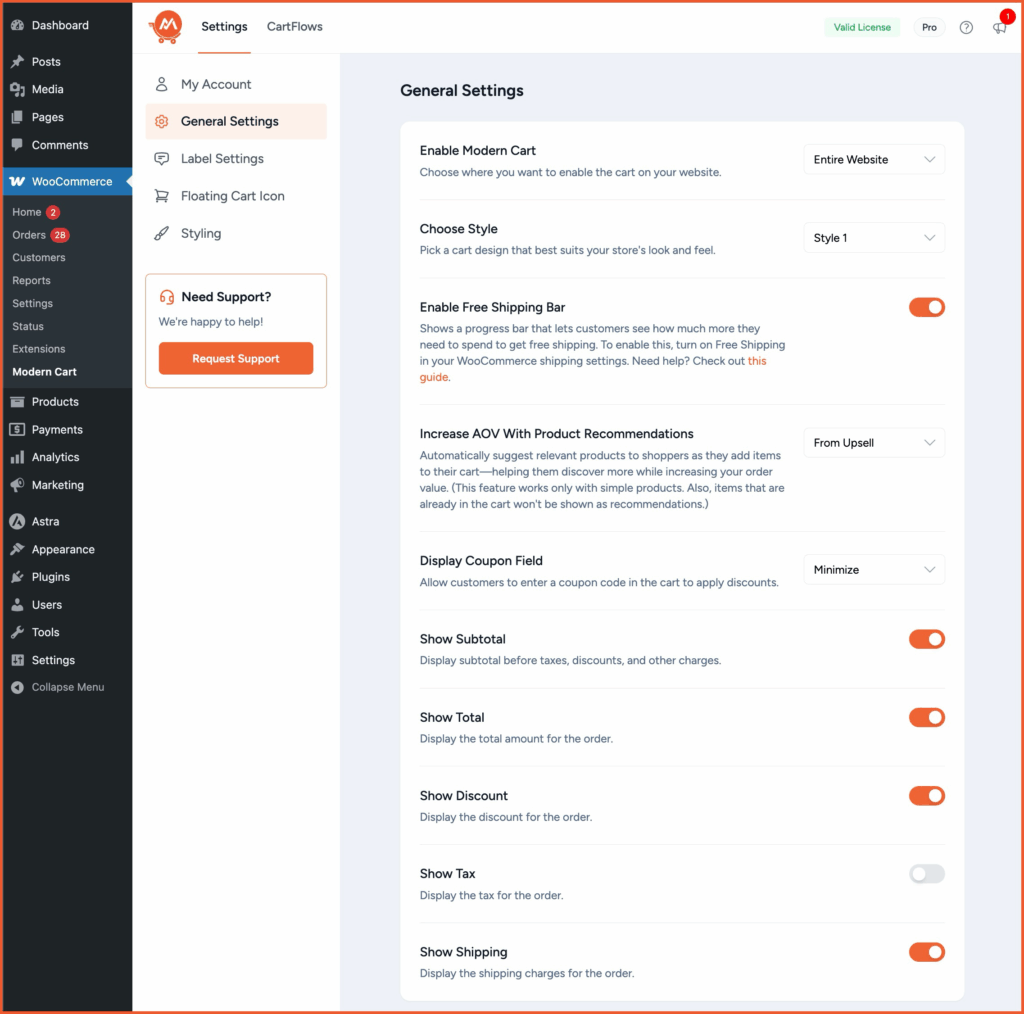This screenshot has height=1014, width=1024.
Task: Click the General Settings gear icon
Action: tap(161, 121)
